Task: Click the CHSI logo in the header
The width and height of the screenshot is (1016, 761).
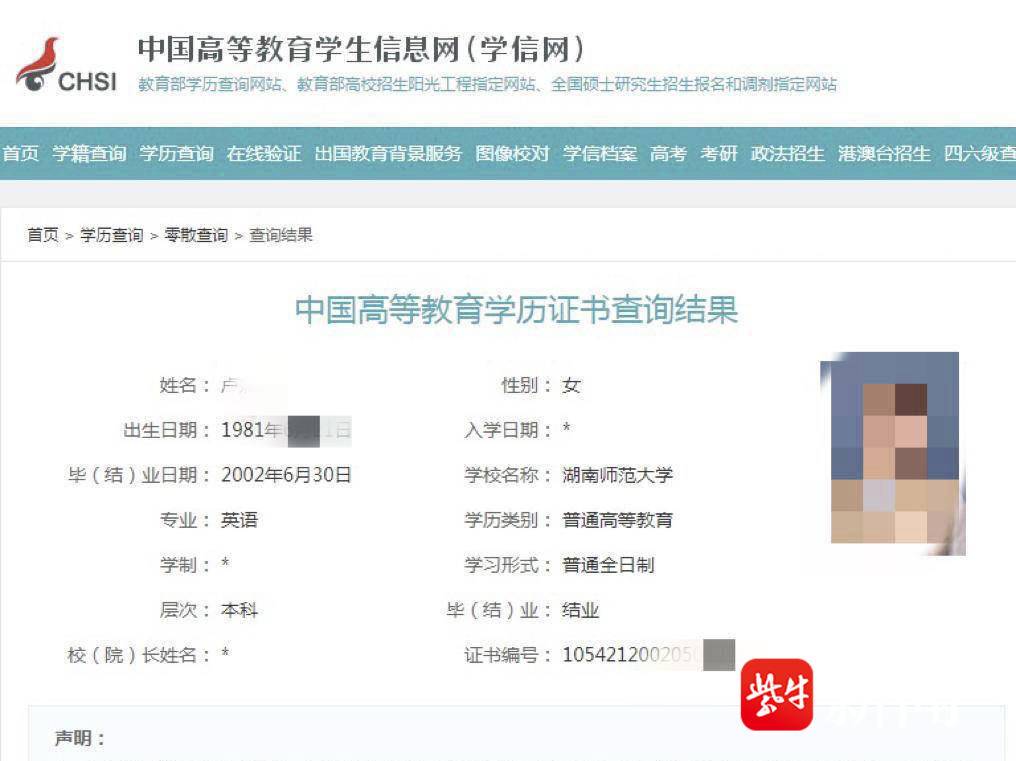Action: (x=66, y=66)
